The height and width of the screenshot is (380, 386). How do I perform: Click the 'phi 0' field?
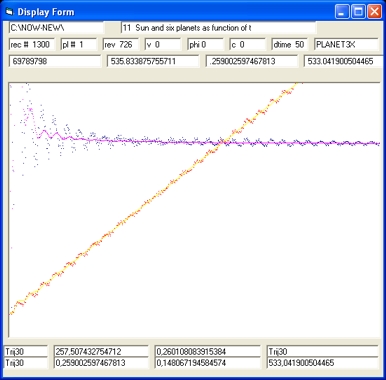click(205, 44)
